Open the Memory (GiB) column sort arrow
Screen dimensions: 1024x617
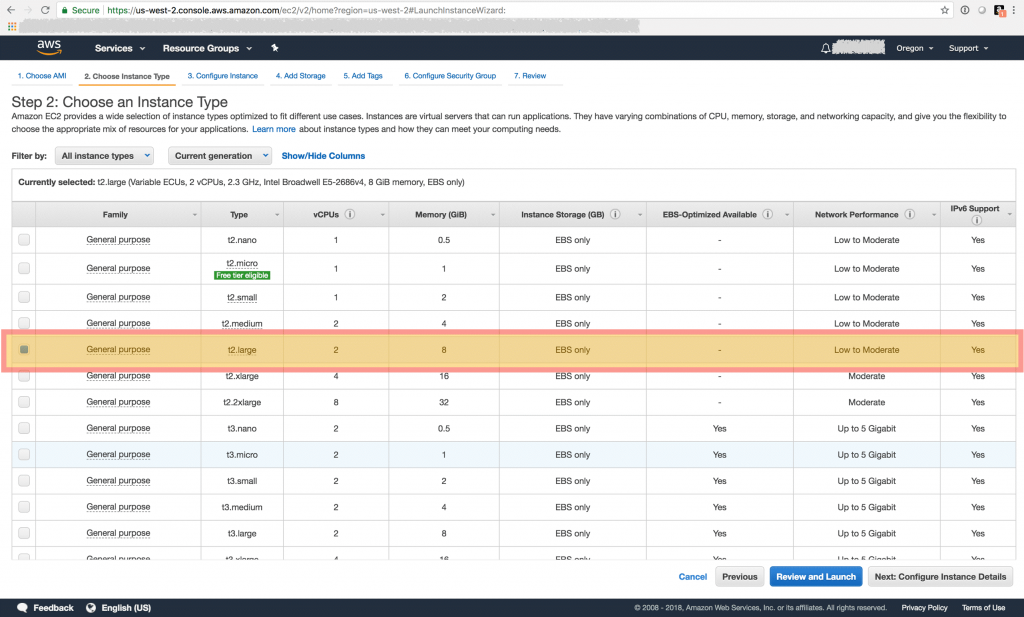pyautogui.click(x=493, y=215)
